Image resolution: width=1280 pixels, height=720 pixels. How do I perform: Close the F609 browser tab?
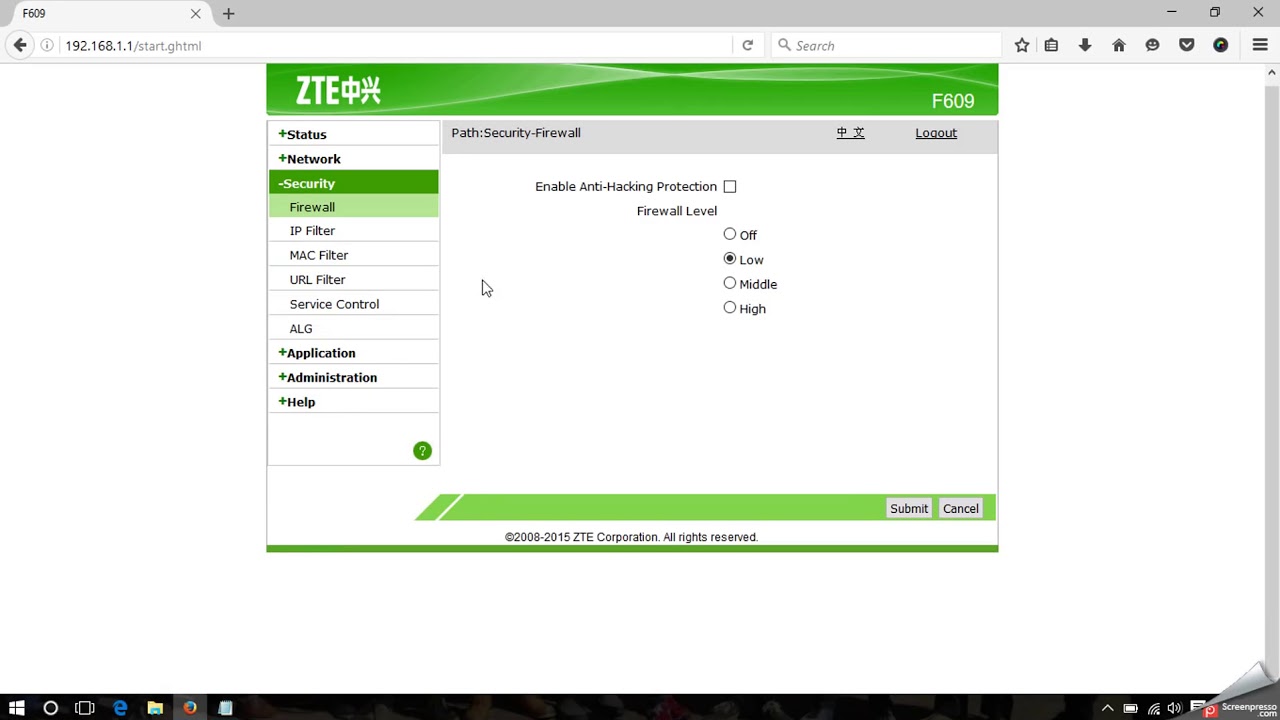[196, 13]
